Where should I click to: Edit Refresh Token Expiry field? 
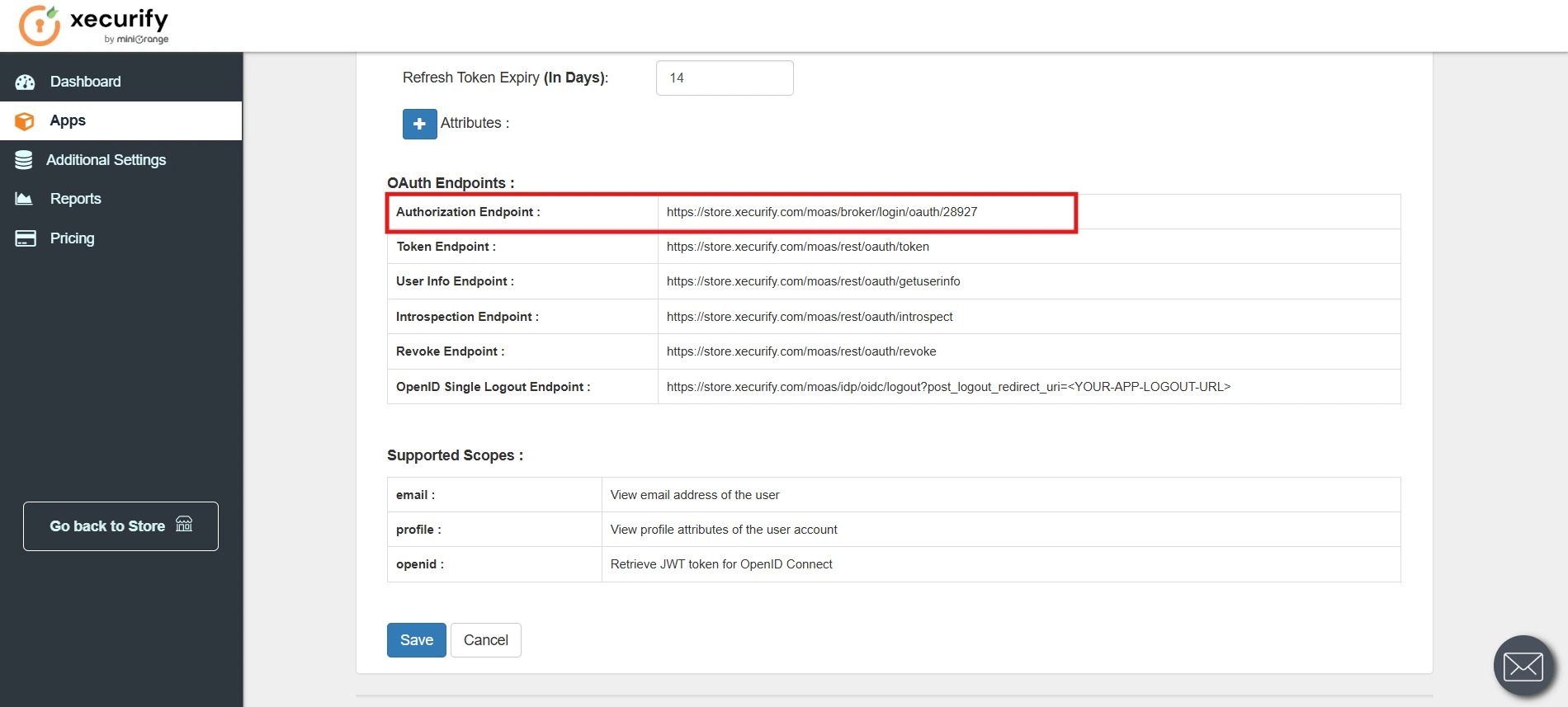[x=725, y=78]
